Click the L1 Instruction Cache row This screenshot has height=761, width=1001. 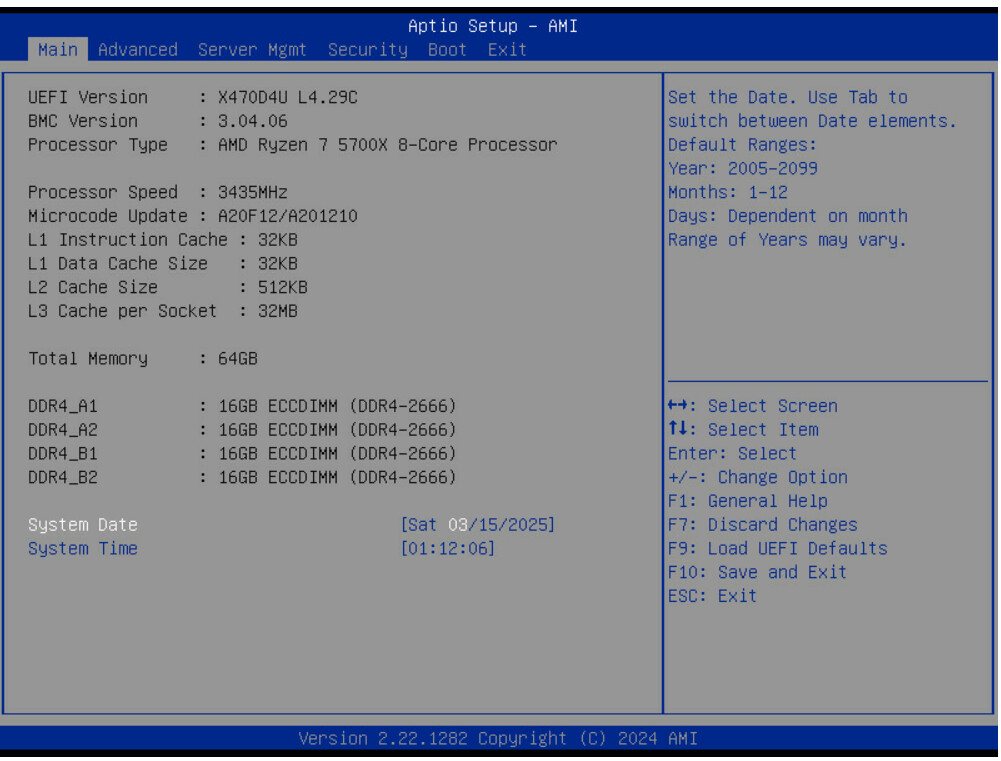coord(163,239)
